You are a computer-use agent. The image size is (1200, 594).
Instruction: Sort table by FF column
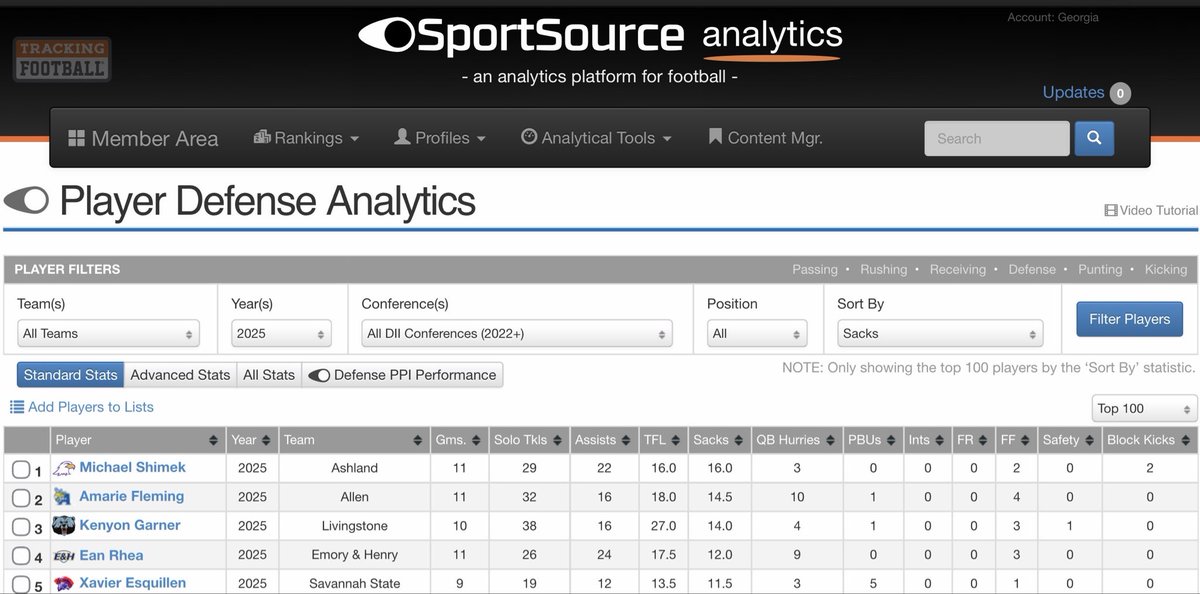click(1015, 440)
